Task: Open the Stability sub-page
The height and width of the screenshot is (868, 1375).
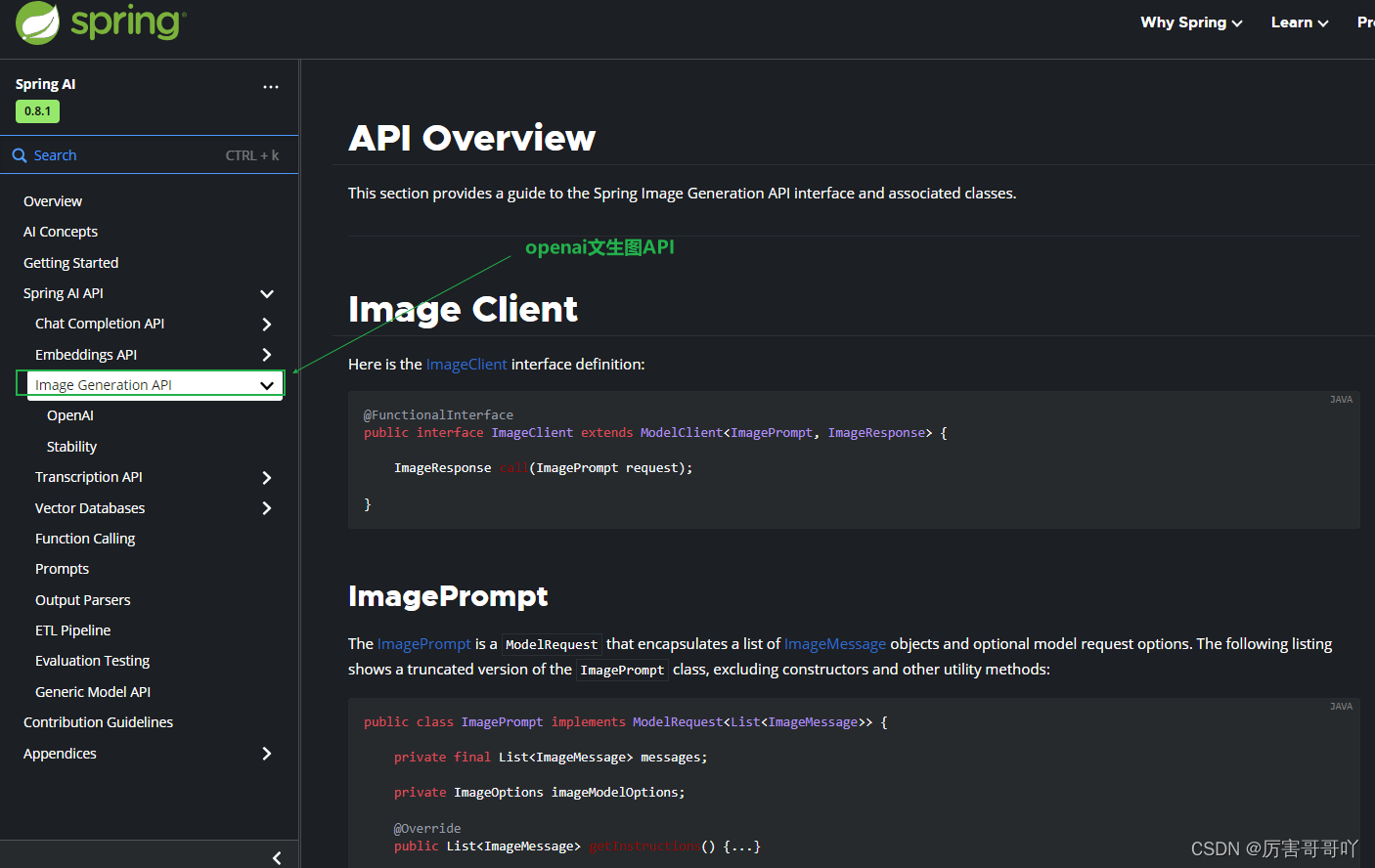Action: pos(71,447)
